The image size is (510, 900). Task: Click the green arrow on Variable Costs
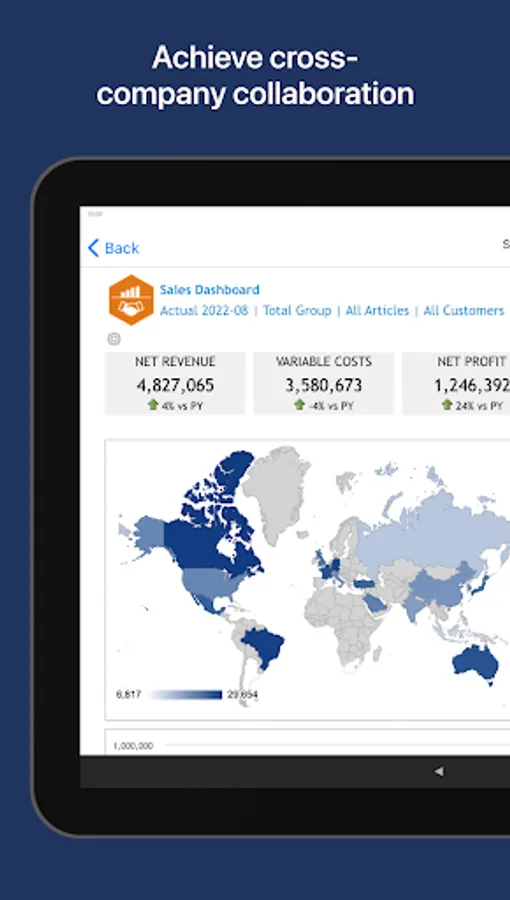coord(299,405)
